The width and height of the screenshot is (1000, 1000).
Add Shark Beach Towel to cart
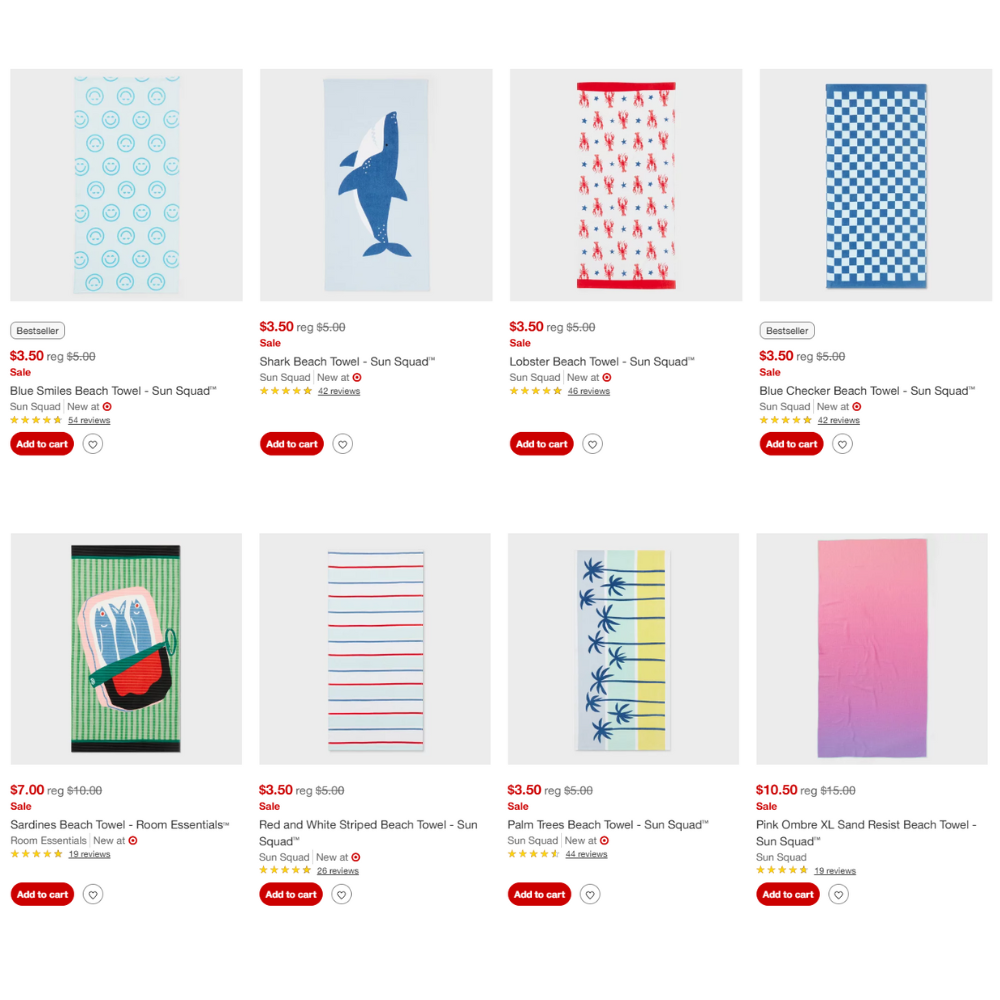coord(291,444)
